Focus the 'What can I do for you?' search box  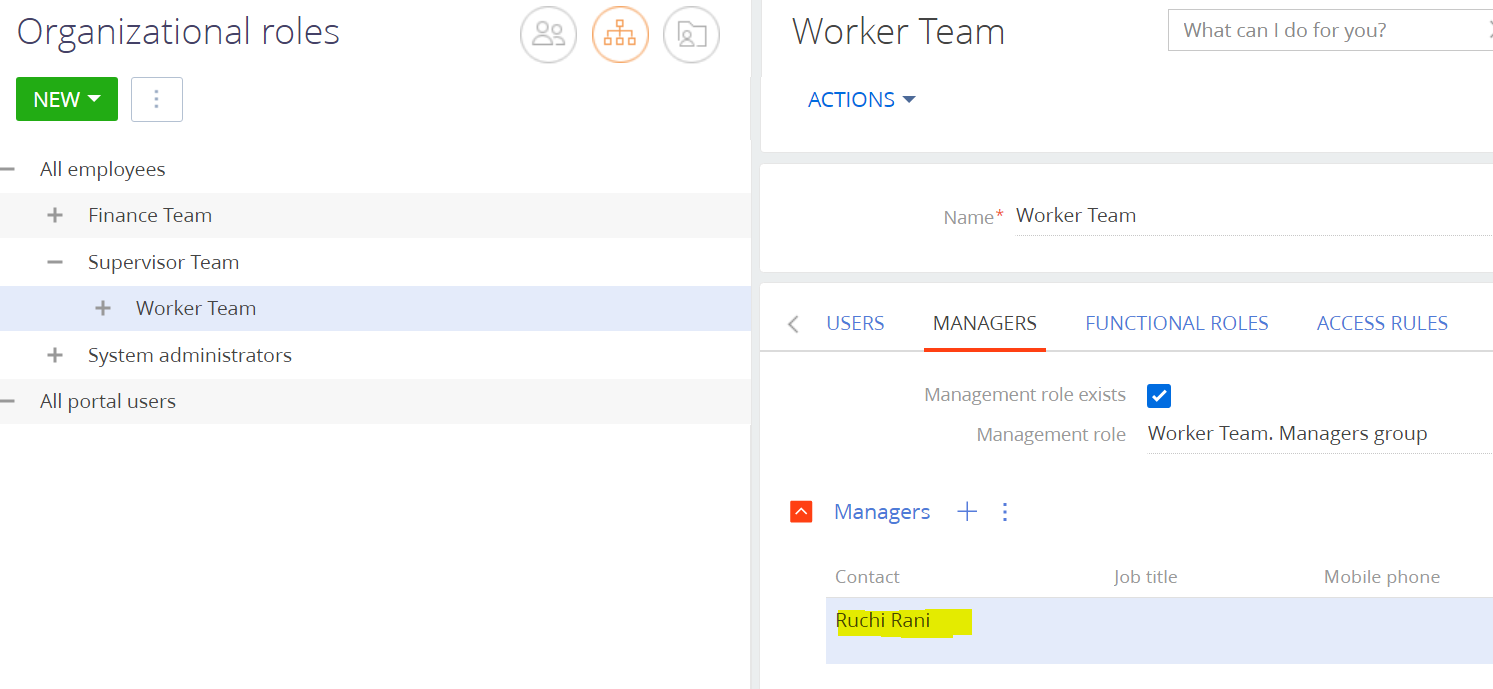(1330, 30)
